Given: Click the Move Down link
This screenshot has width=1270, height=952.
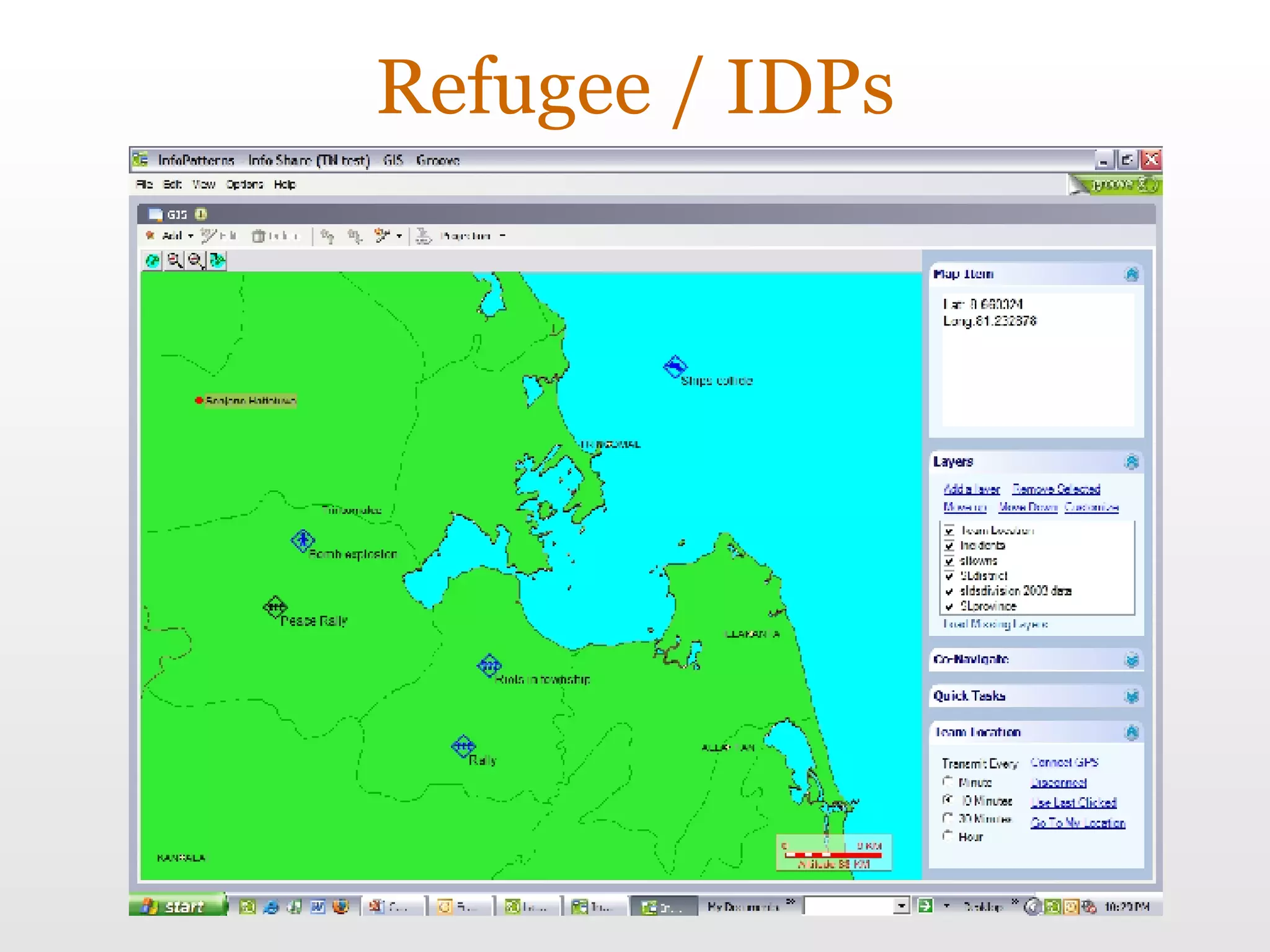Looking at the screenshot, I should click(1028, 508).
